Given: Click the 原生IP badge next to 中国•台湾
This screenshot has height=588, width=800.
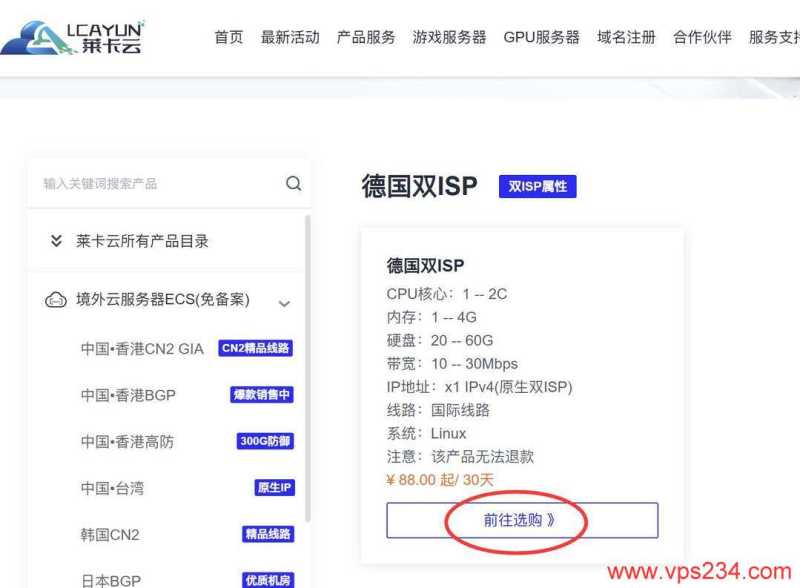Looking at the screenshot, I should pyautogui.click(x=275, y=487).
